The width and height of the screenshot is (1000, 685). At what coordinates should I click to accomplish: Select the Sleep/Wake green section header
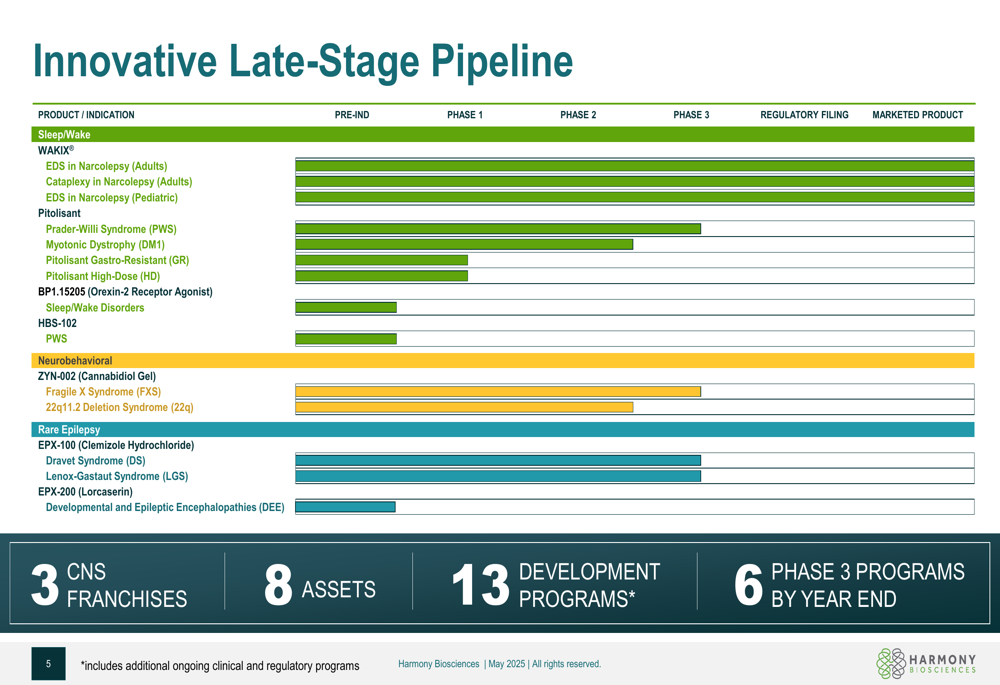[x=503, y=134]
